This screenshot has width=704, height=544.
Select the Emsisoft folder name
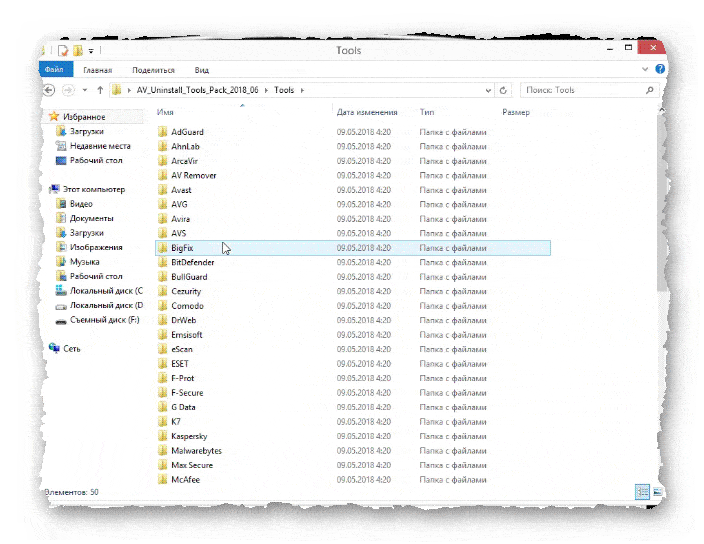click(187, 335)
